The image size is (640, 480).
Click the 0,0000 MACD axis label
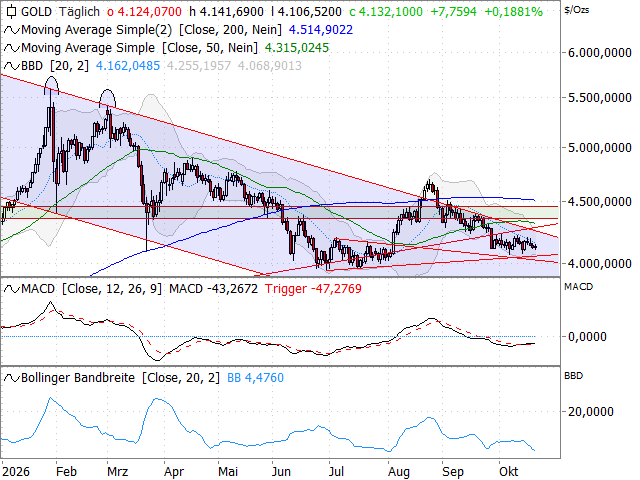[x=587, y=337]
